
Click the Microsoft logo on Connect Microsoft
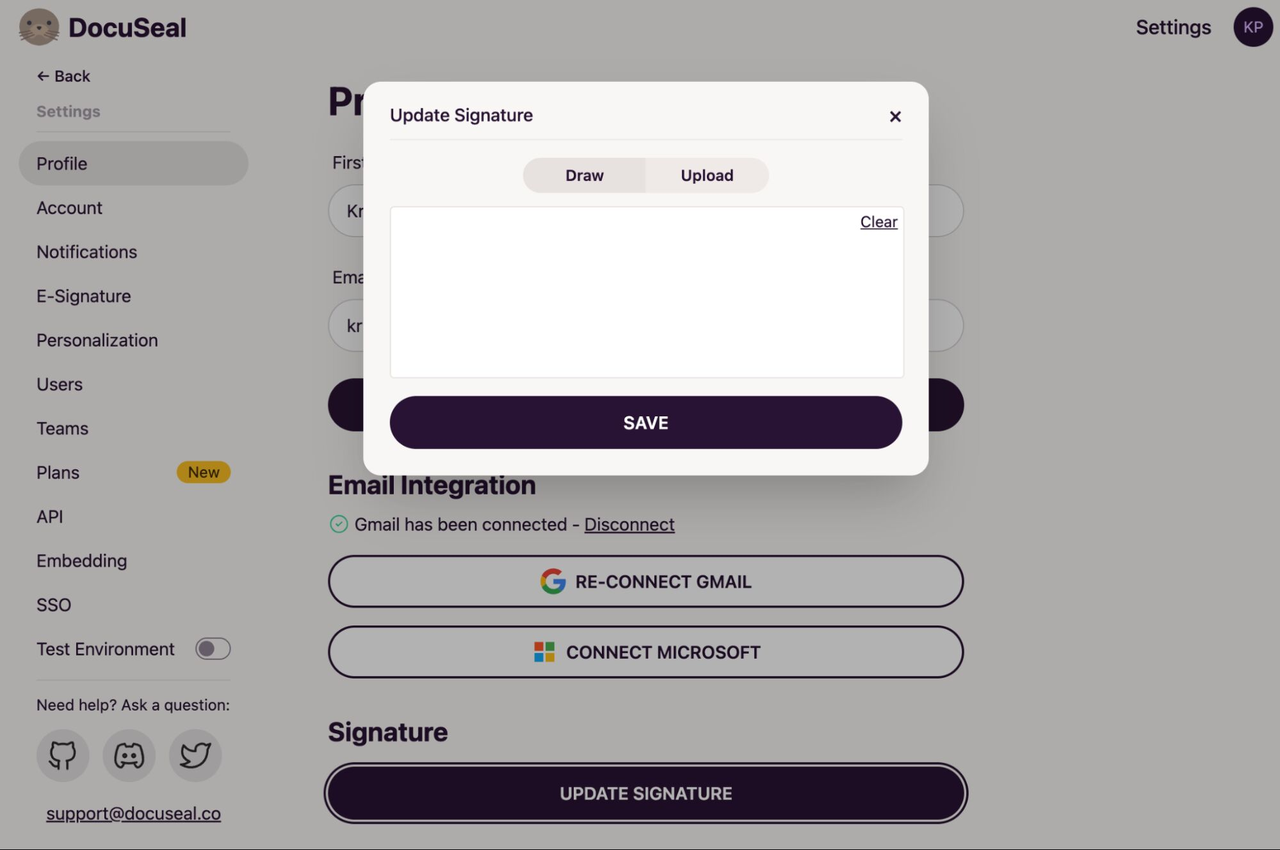[544, 652]
